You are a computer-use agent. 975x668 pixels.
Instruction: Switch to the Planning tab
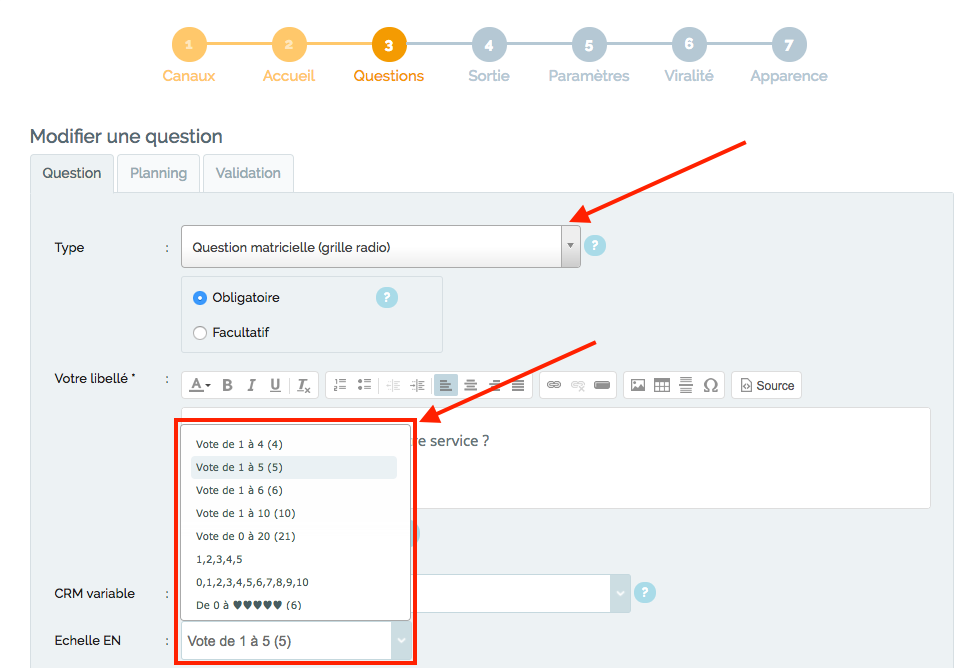click(159, 173)
